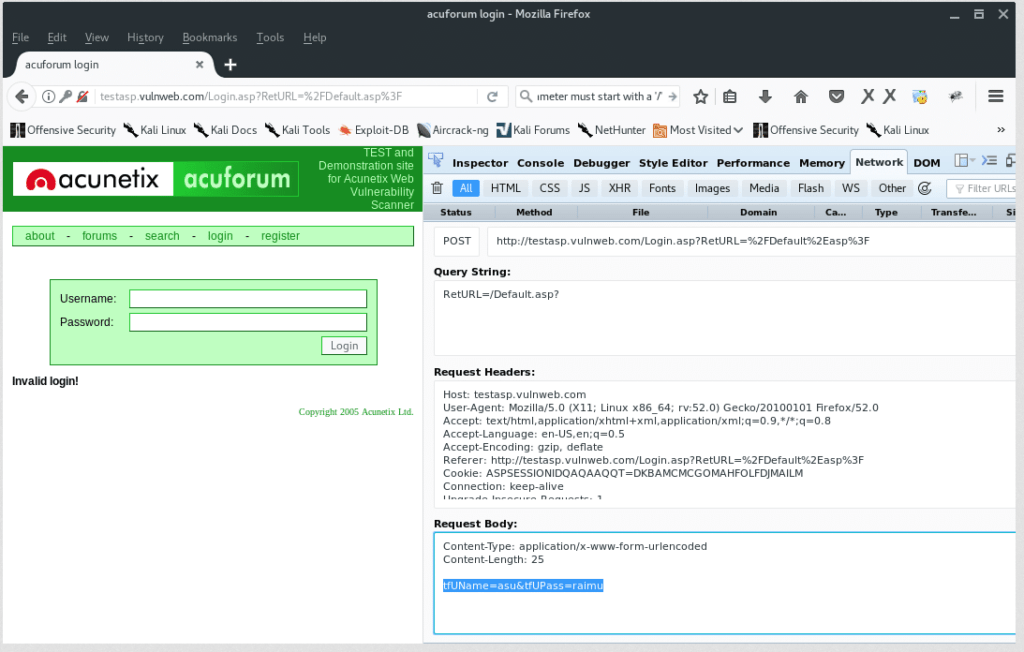This screenshot has height=652, width=1024.
Task: Go to the Firefox home page
Action: pyautogui.click(x=801, y=97)
